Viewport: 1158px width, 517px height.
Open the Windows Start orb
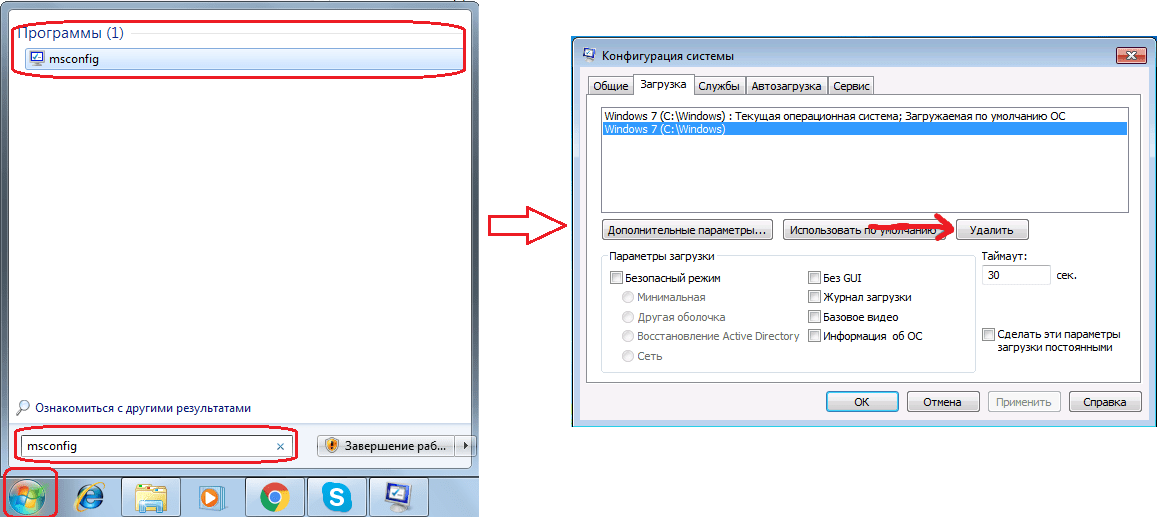coord(27,496)
